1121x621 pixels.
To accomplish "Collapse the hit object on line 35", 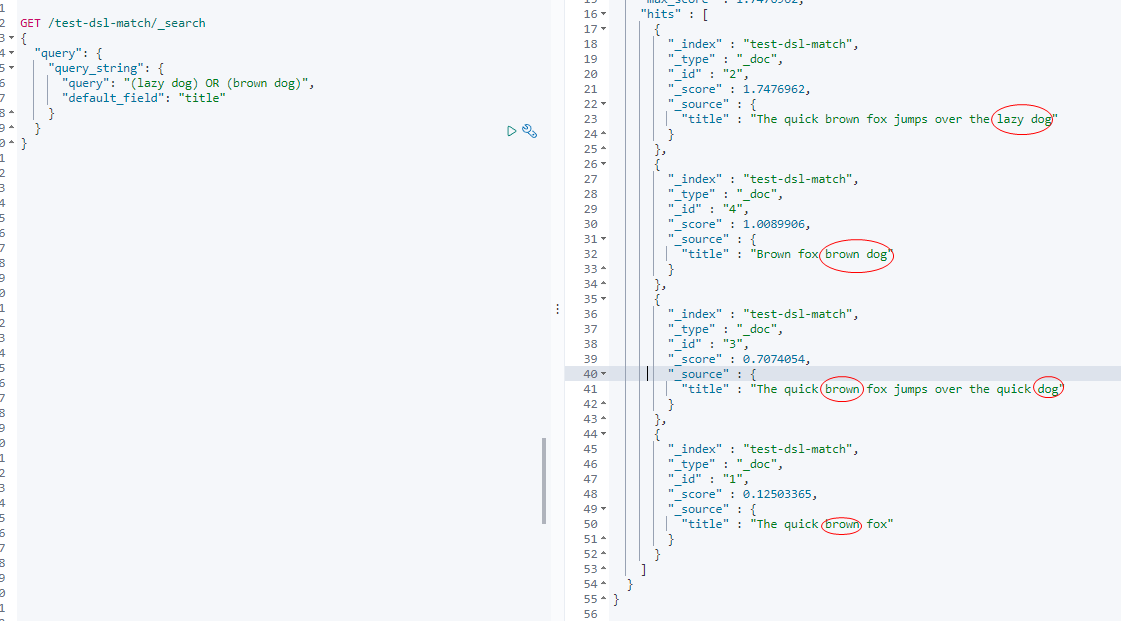I will (601, 298).
